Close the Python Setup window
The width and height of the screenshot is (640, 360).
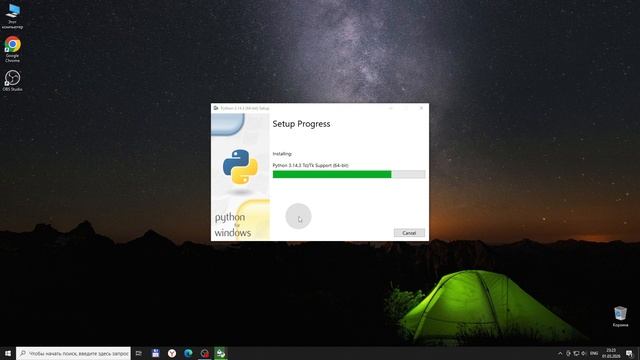tap(421, 108)
